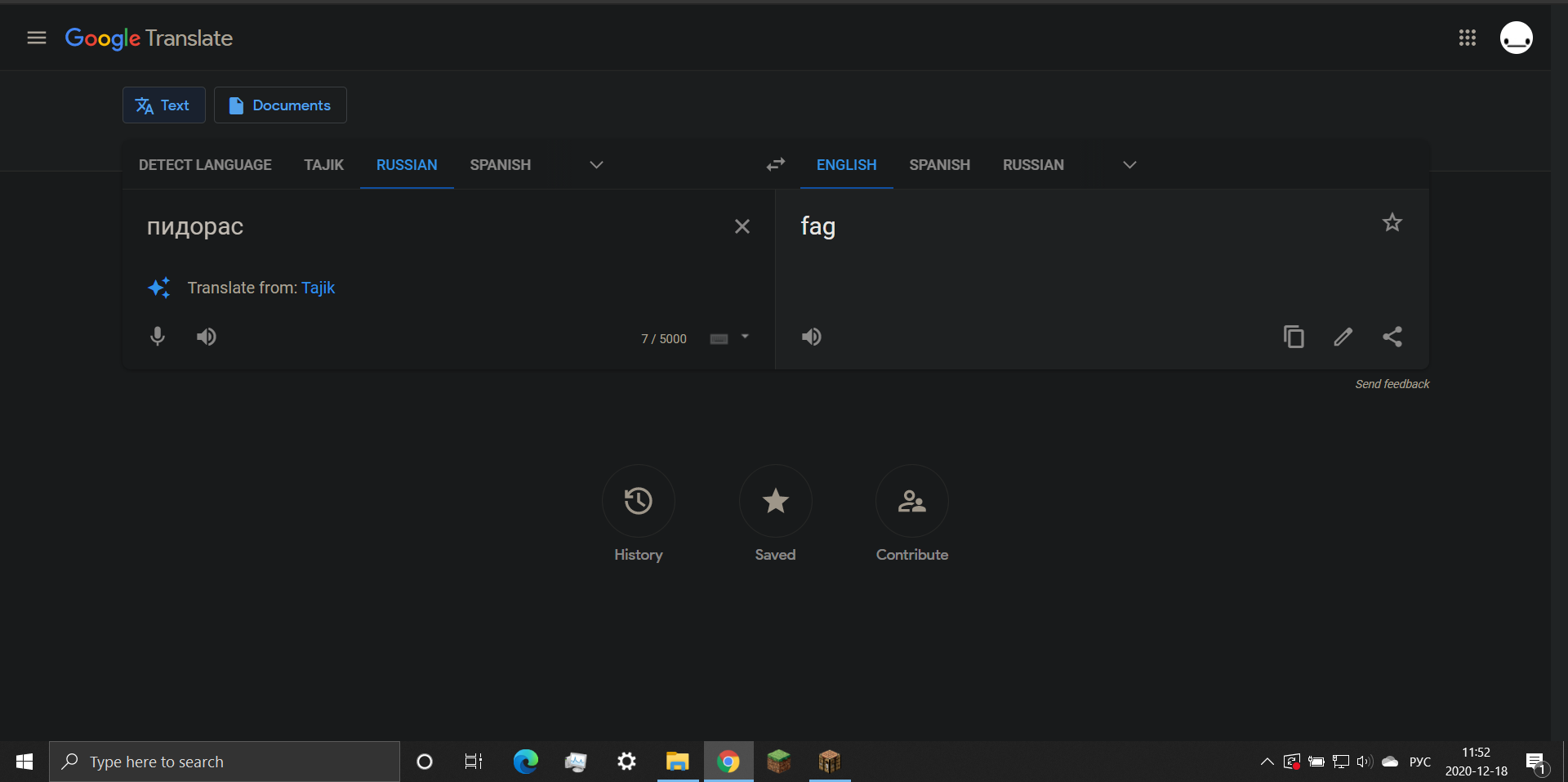Click the Google Translate logo
The image size is (1568, 782).
pos(149,38)
